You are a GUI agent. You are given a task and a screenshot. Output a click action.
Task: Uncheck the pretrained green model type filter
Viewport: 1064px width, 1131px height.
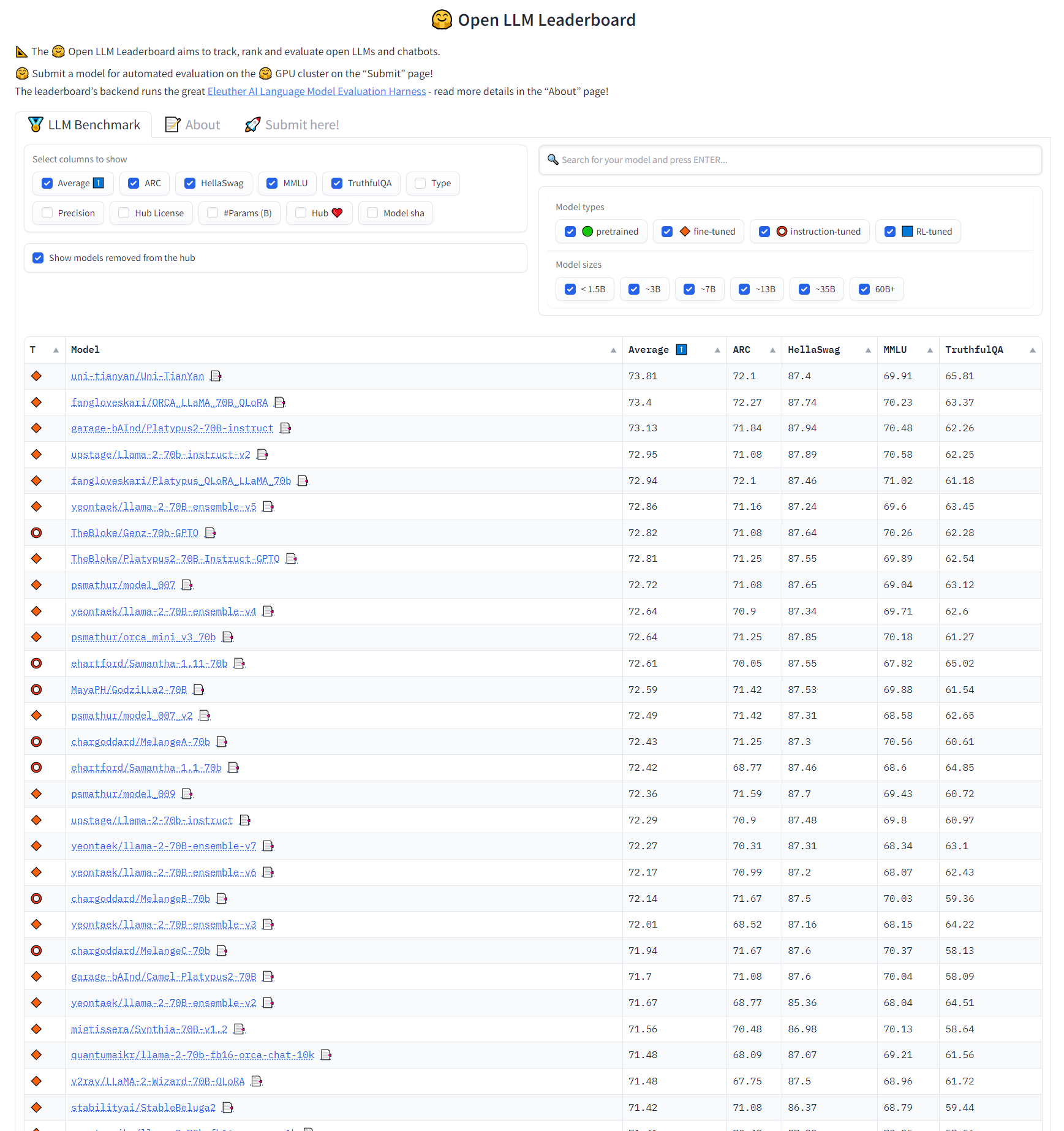pyautogui.click(x=570, y=232)
